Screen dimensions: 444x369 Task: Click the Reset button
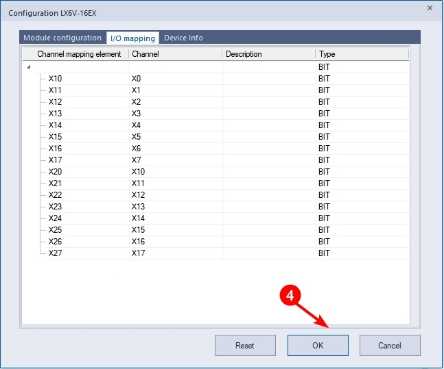[x=245, y=345]
